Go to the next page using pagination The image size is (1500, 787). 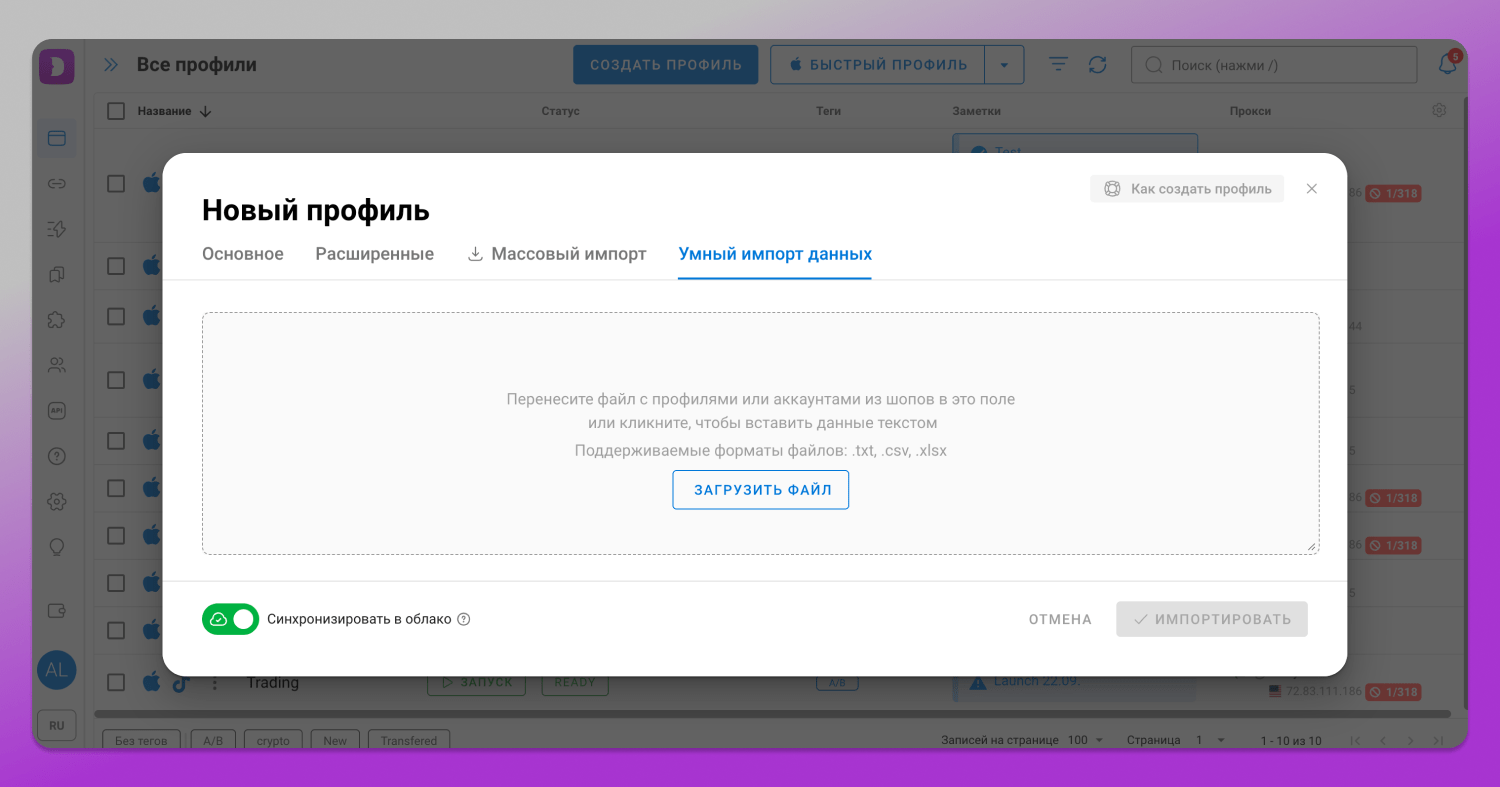point(1411,741)
